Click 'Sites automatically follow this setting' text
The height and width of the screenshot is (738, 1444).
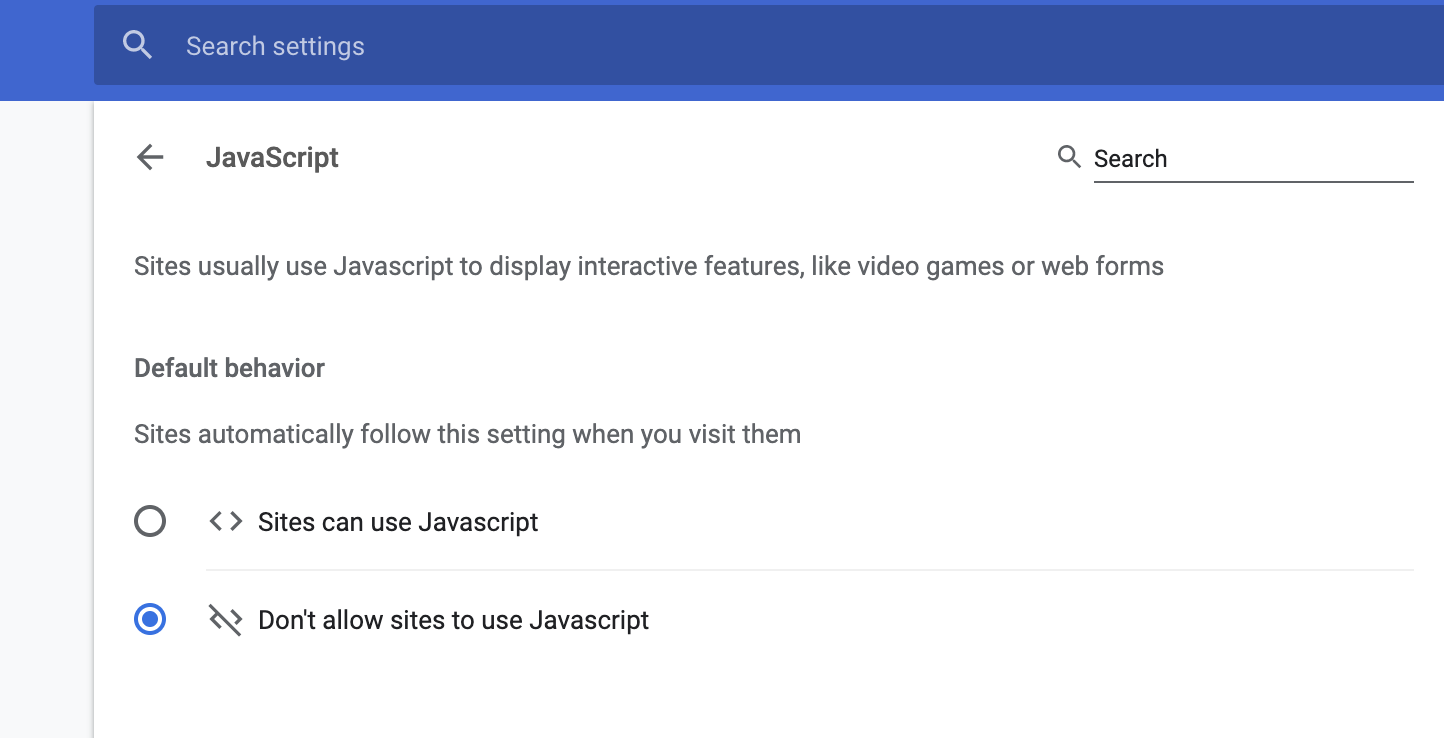pos(467,435)
